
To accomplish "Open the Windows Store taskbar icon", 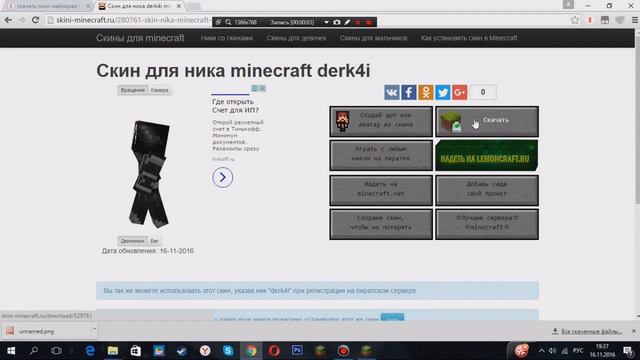I will click(x=136, y=351).
